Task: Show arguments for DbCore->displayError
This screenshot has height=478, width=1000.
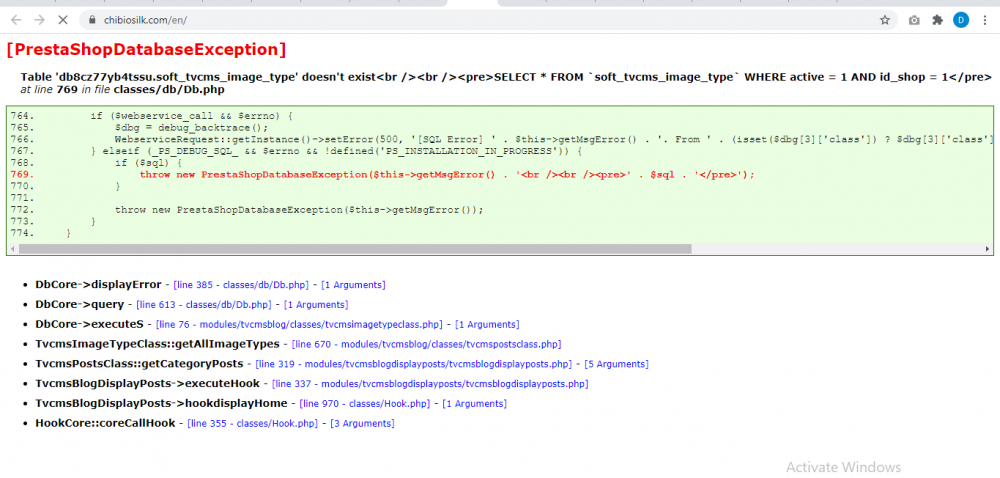Action: [x=353, y=285]
